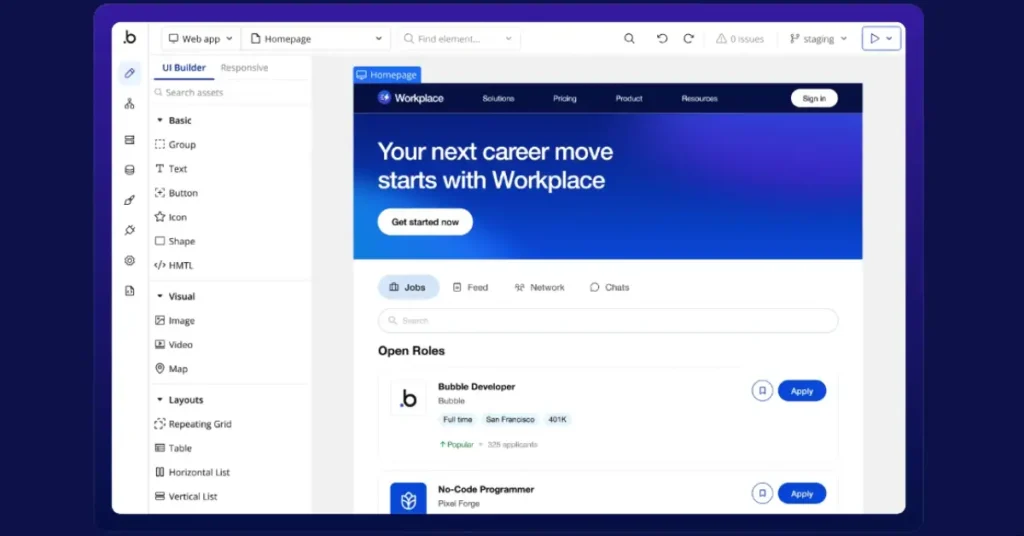The image size is (1024, 536).
Task: Open the Homepage page selector dropdown
Action: [x=316, y=39]
